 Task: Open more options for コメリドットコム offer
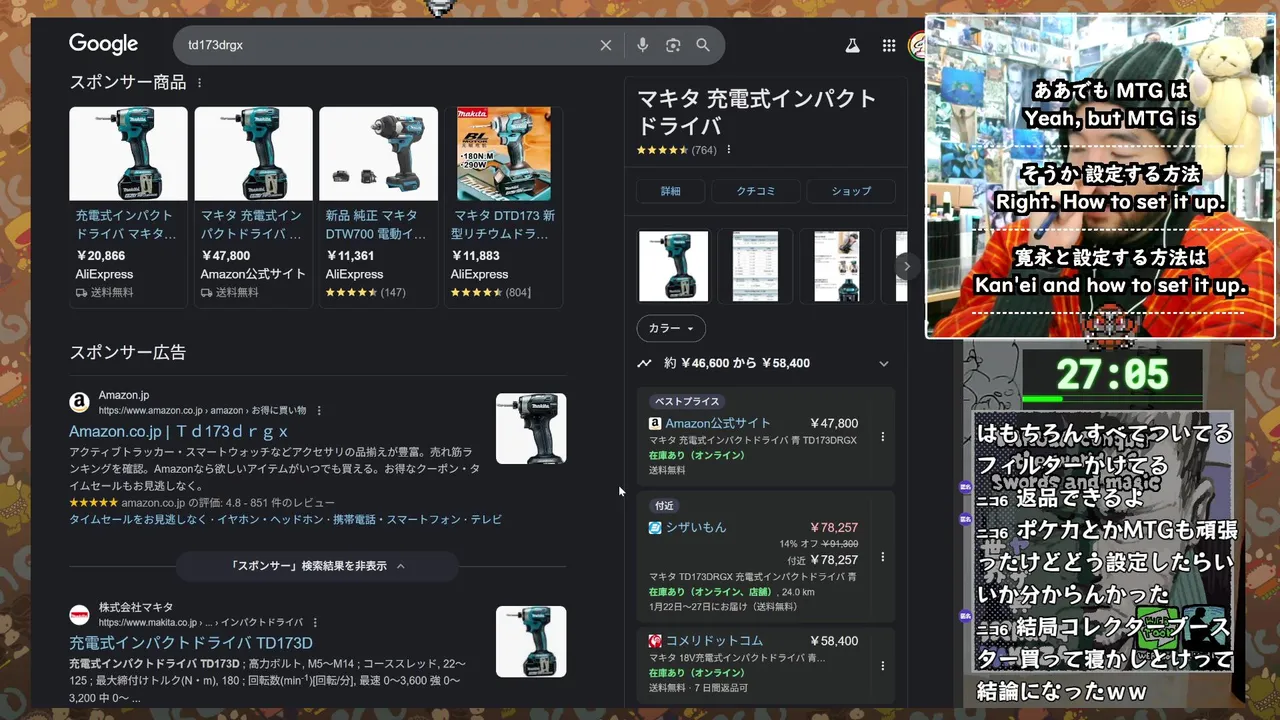point(882,665)
